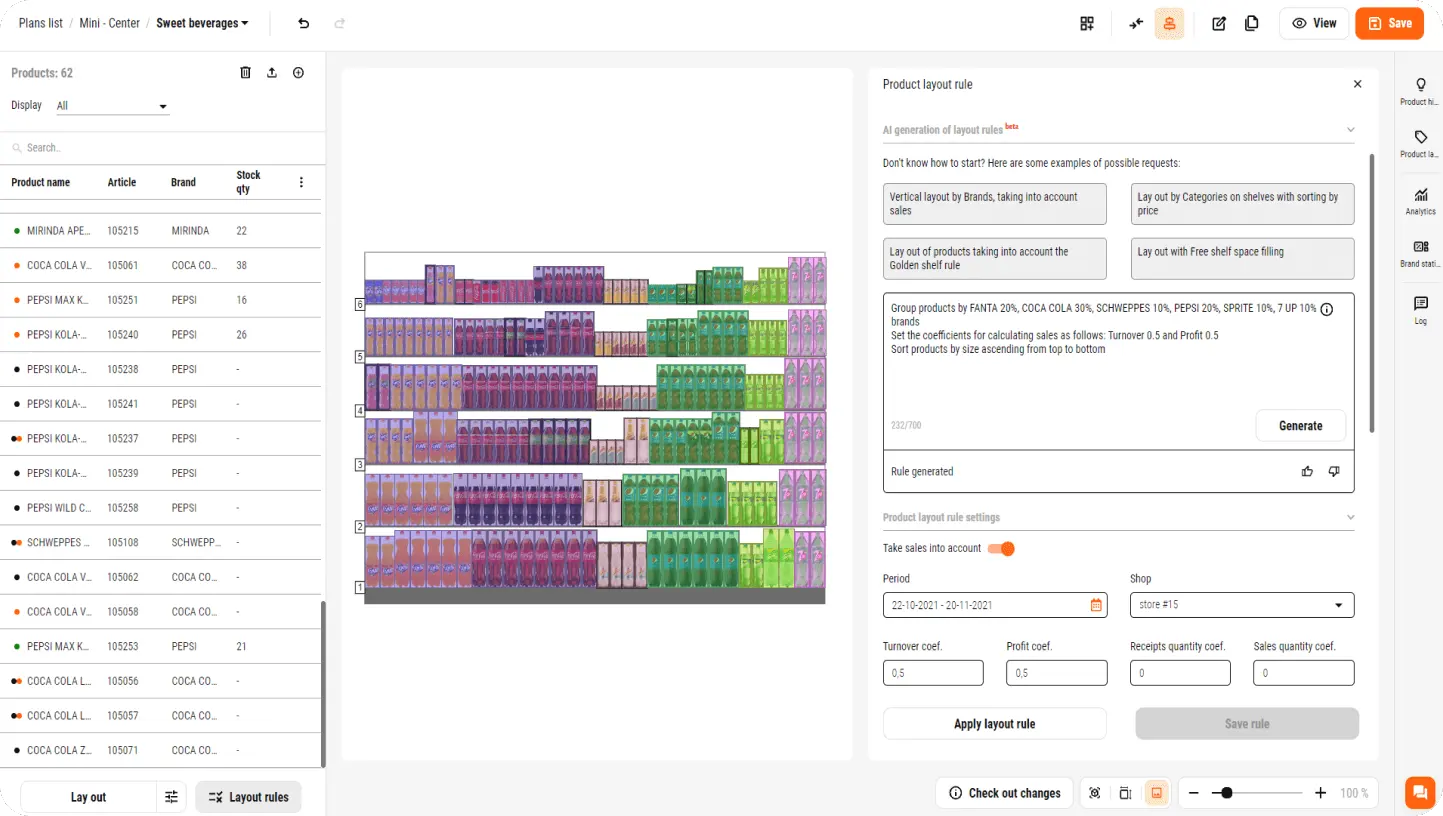Thumbs up the generated rule
The height and width of the screenshot is (816, 1443).
(x=1308, y=472)
